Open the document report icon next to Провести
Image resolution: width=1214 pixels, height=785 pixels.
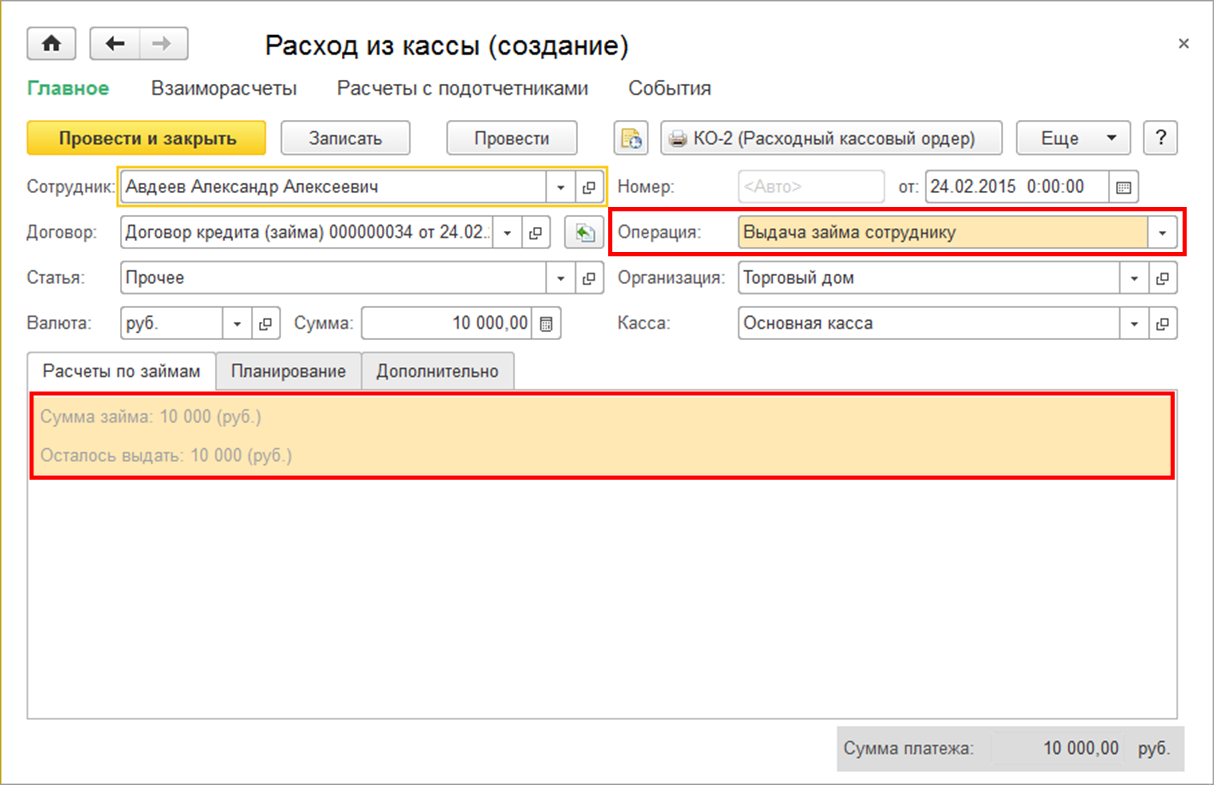point(631,139)
